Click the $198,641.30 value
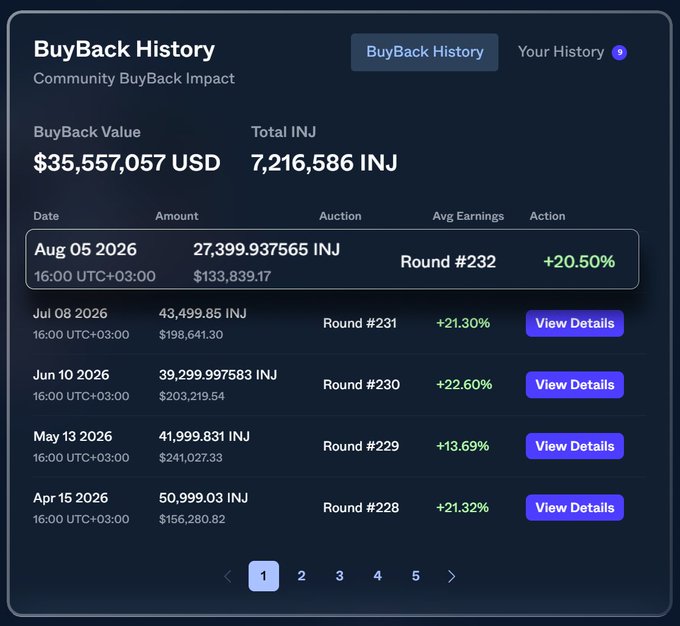 [191, 334]
